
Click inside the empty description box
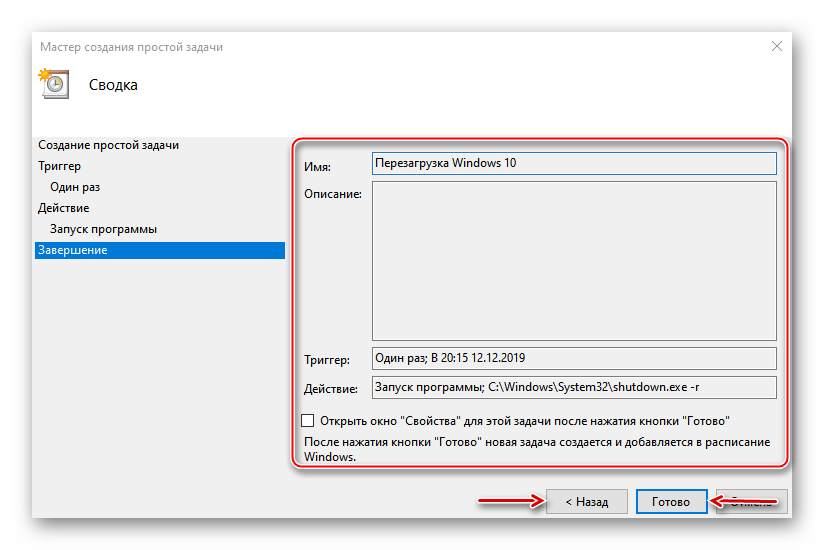tap(573, 261)
